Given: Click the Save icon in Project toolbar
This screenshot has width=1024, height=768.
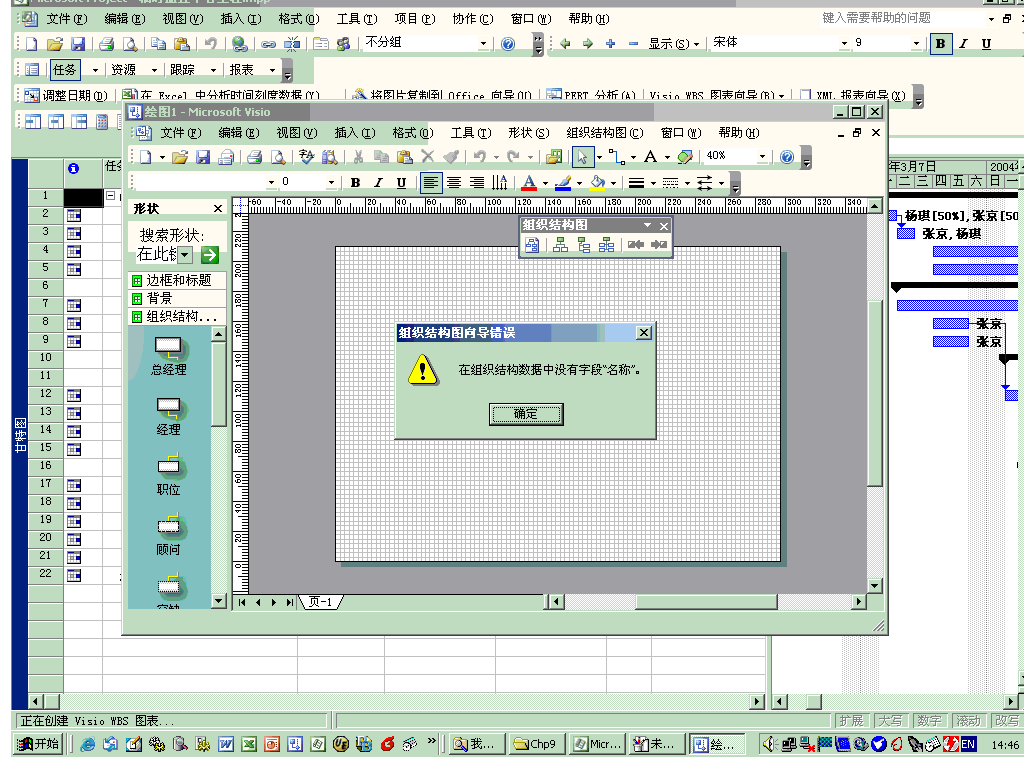Looking at the screenshot, I should pyautogui.click(x=78, y=44).
